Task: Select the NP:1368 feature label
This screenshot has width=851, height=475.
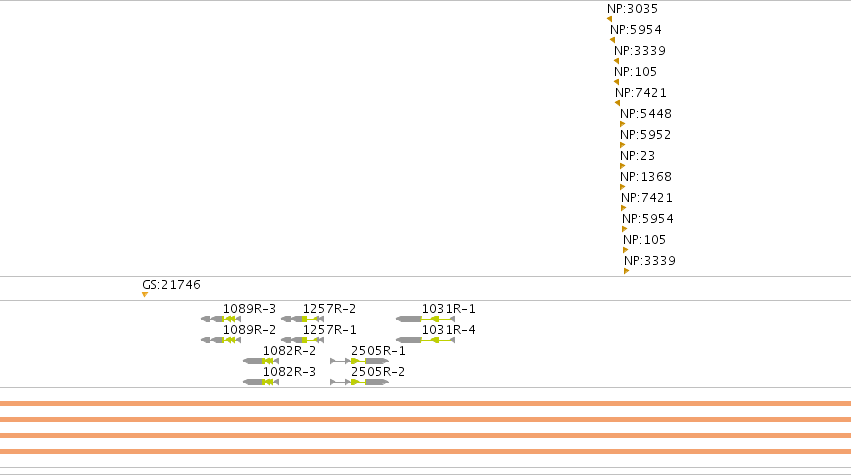Action: (646, 177)
